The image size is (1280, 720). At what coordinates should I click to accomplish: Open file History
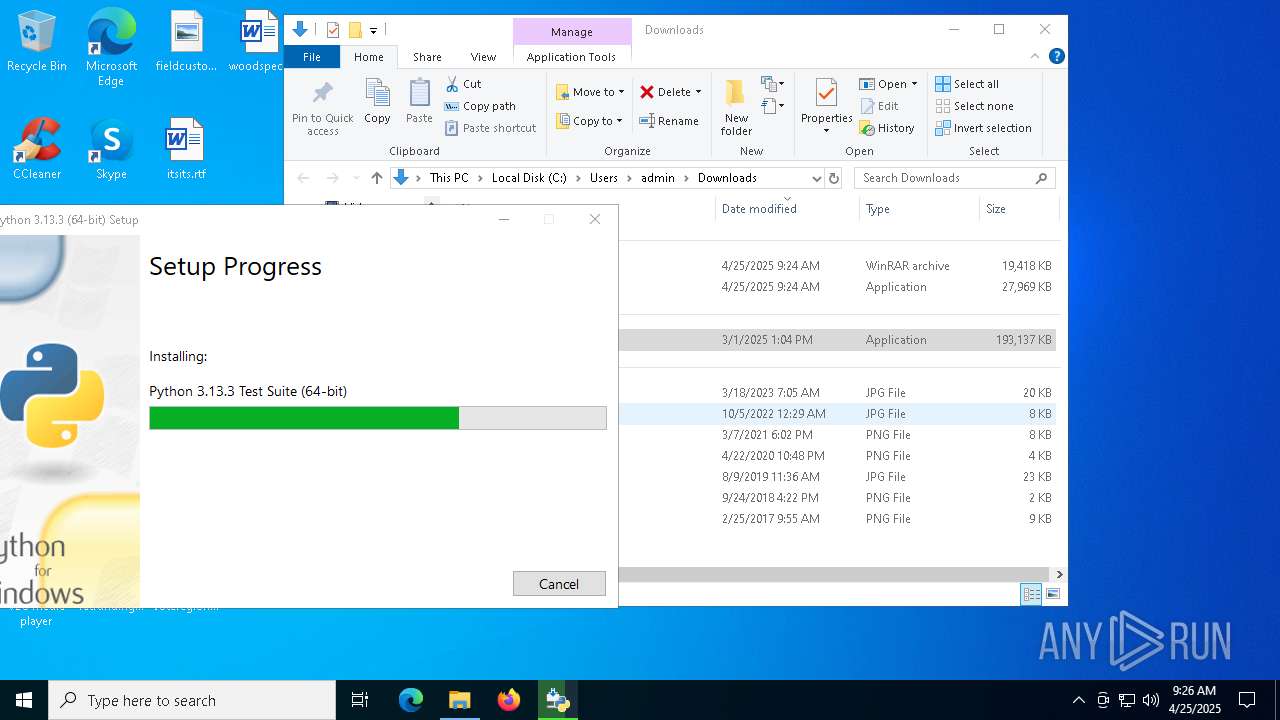[887, 128]
